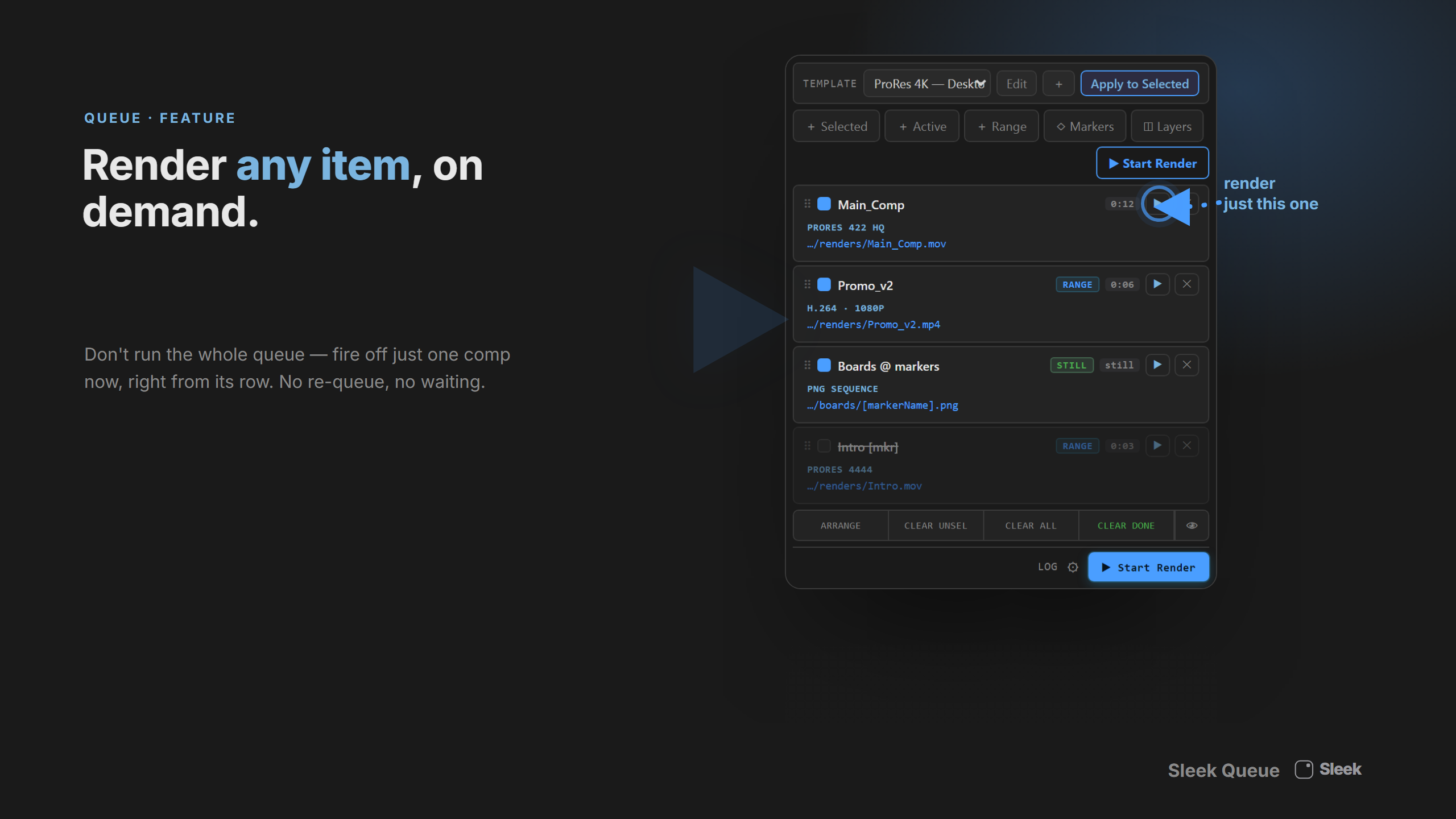Grab the drag handle of Boards @ markers row
The image size is (1456, 819).
(x=807, y=365)
